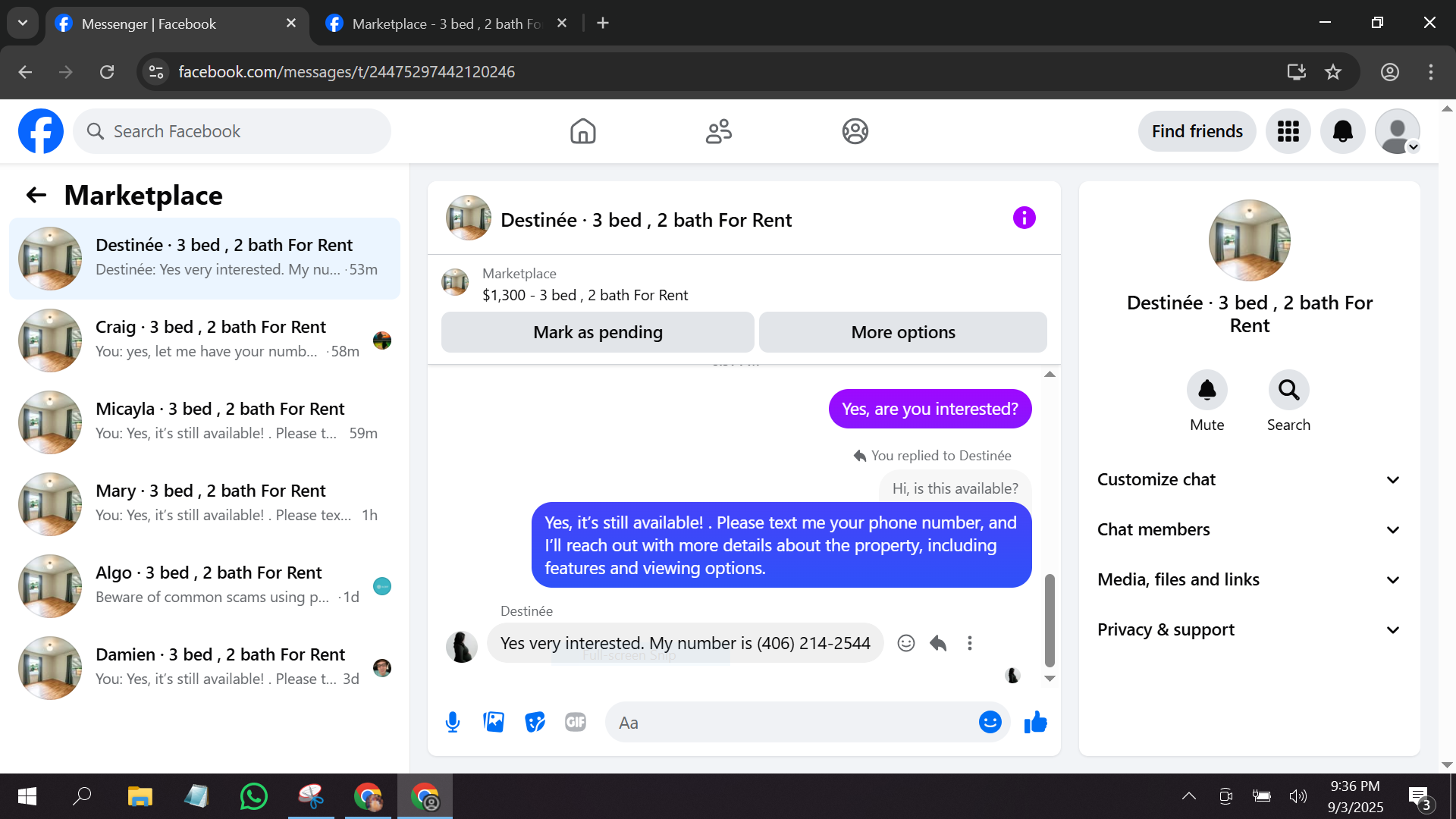Open Damien's 3 bed 2 bath conversation
1456x819 pixels.
(205, 668)
